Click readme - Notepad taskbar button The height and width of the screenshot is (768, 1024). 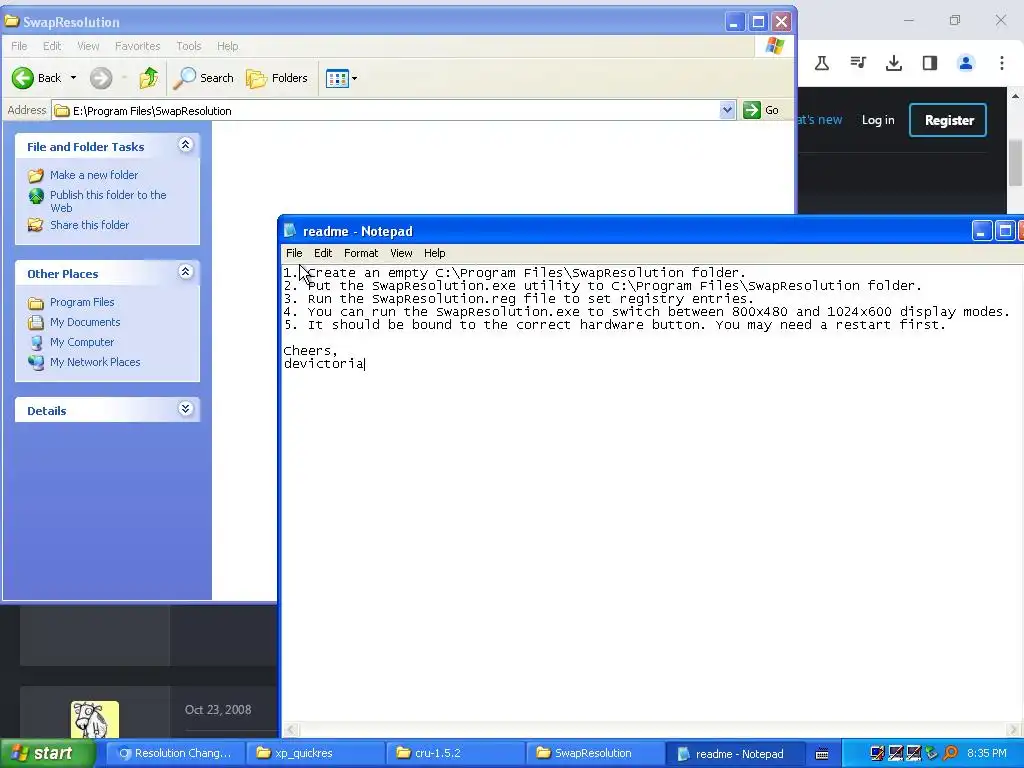point(733,754)
